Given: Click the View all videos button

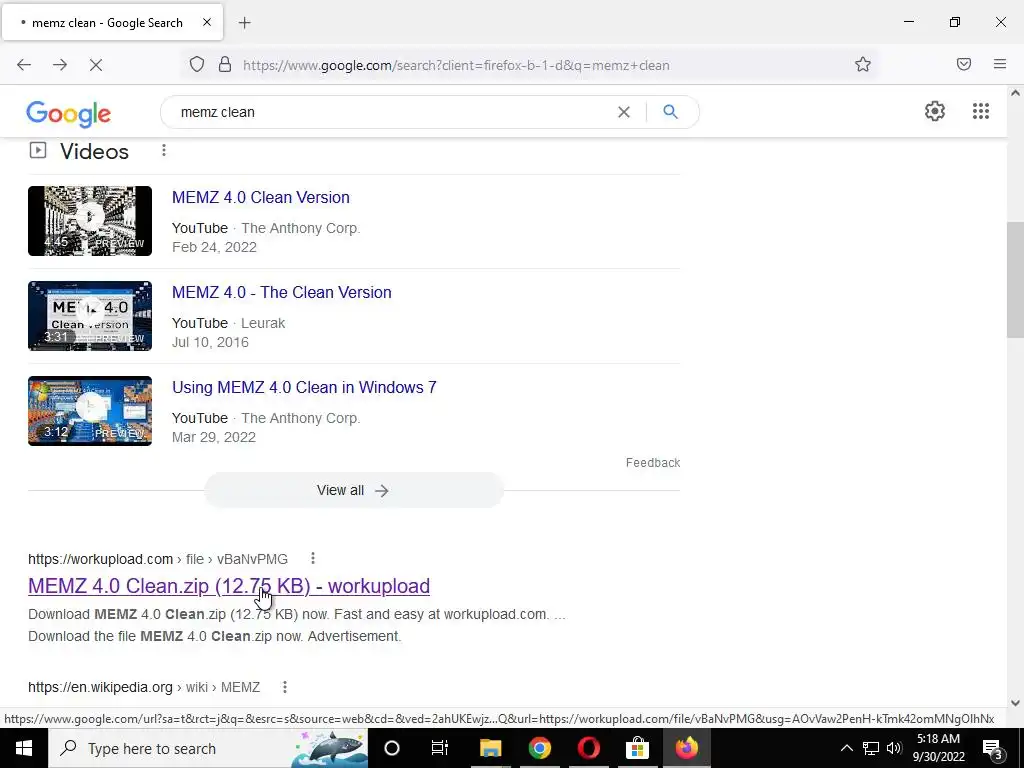Looking at the screenshot, I should [x=353, y=490].
